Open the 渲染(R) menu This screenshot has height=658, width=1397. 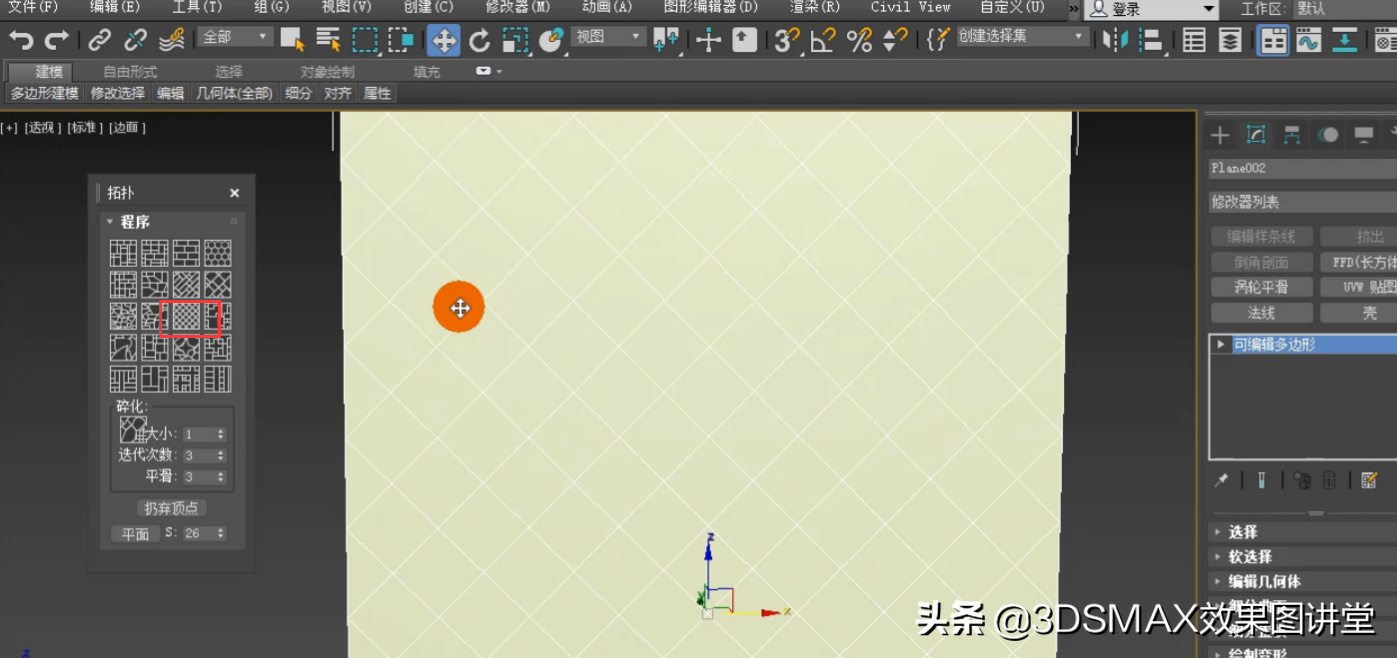[815, 7]
